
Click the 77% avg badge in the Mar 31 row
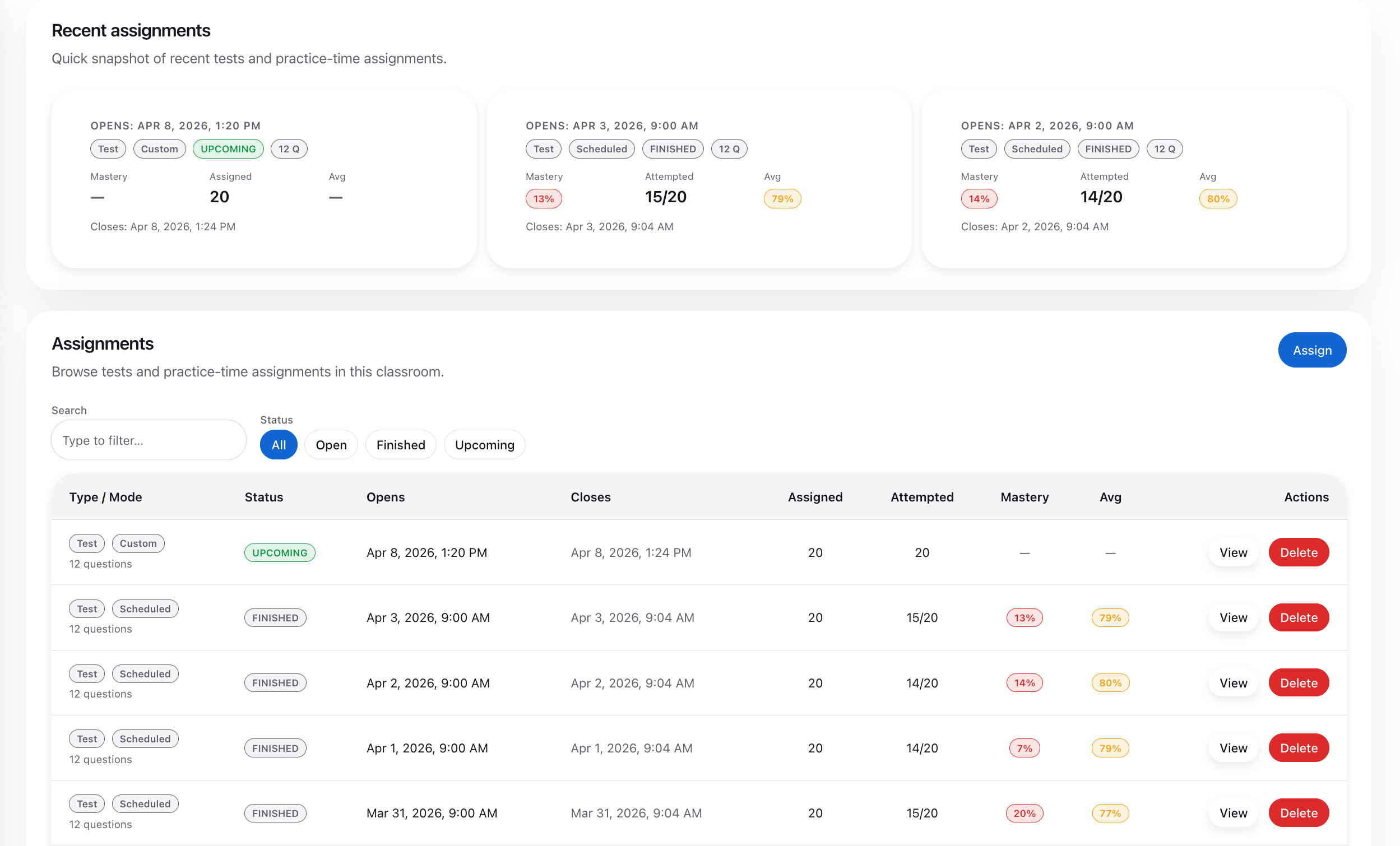tap(1110, 814)
